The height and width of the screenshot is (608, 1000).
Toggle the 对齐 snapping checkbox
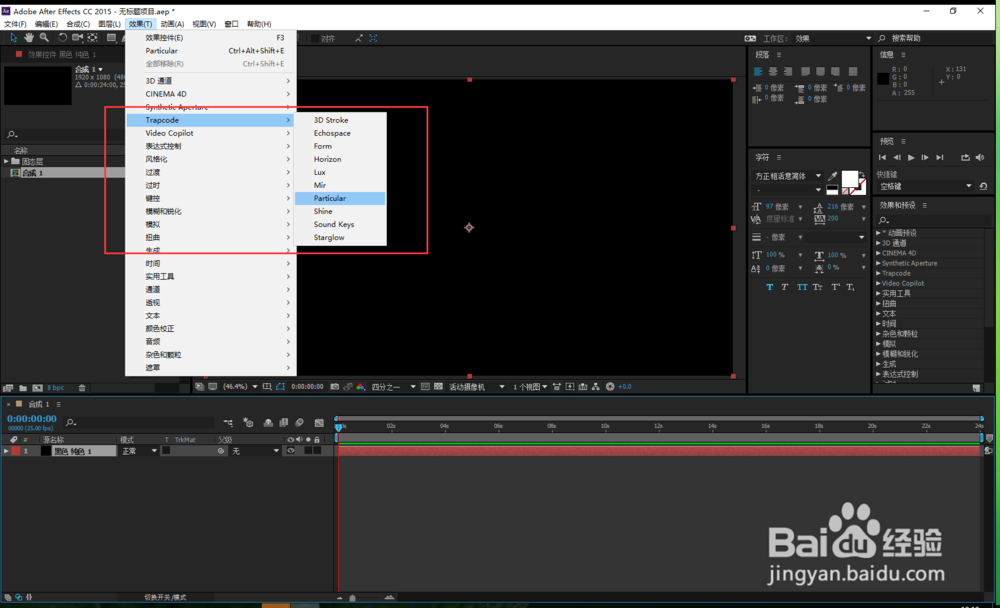pyautogui.click(x=313, y=38)
